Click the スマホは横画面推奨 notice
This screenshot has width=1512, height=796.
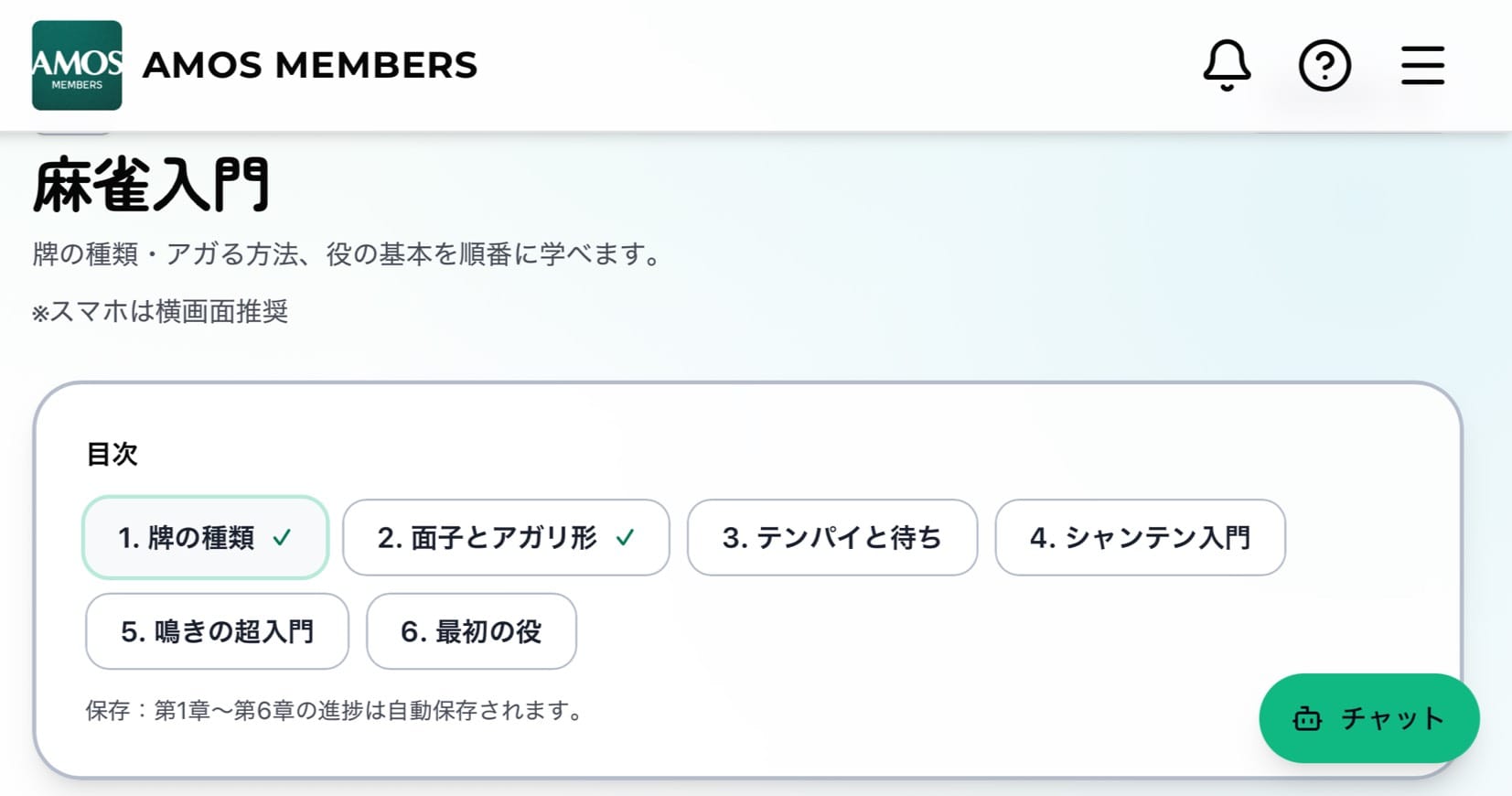(x=161, y=312)
